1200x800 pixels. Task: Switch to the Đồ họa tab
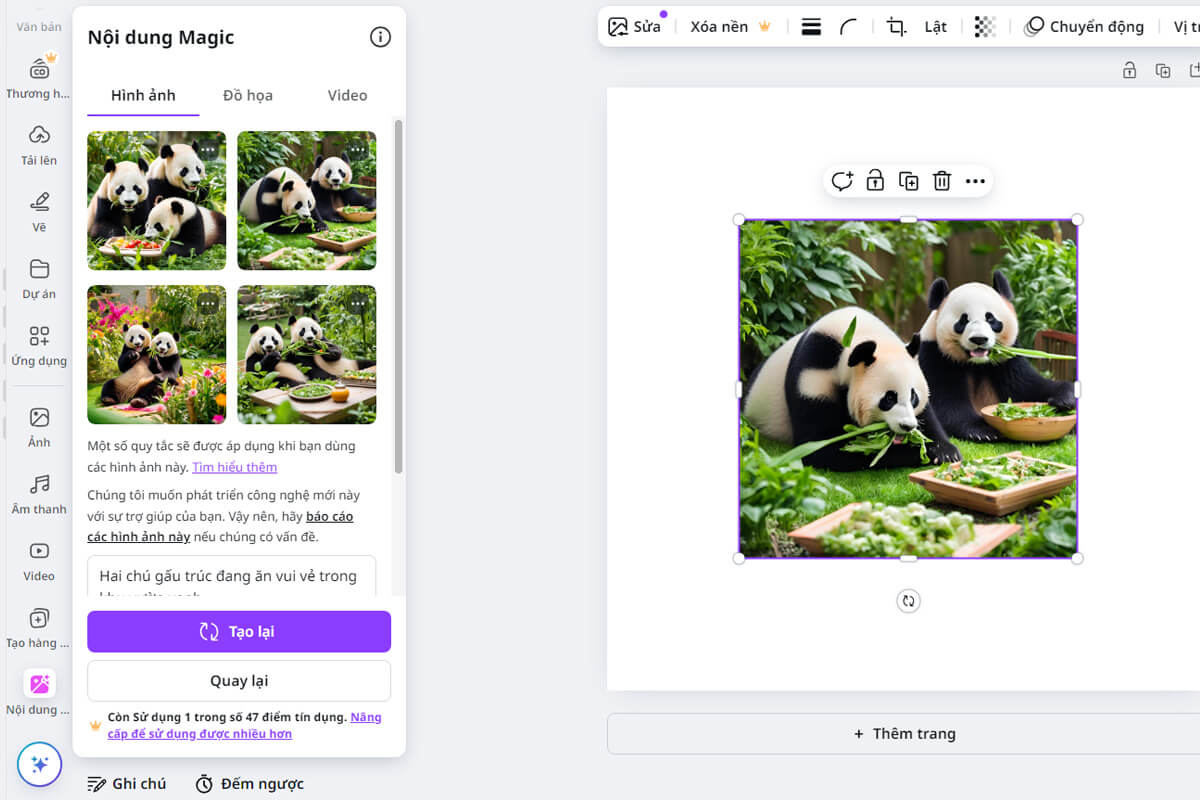click(247, 95)
